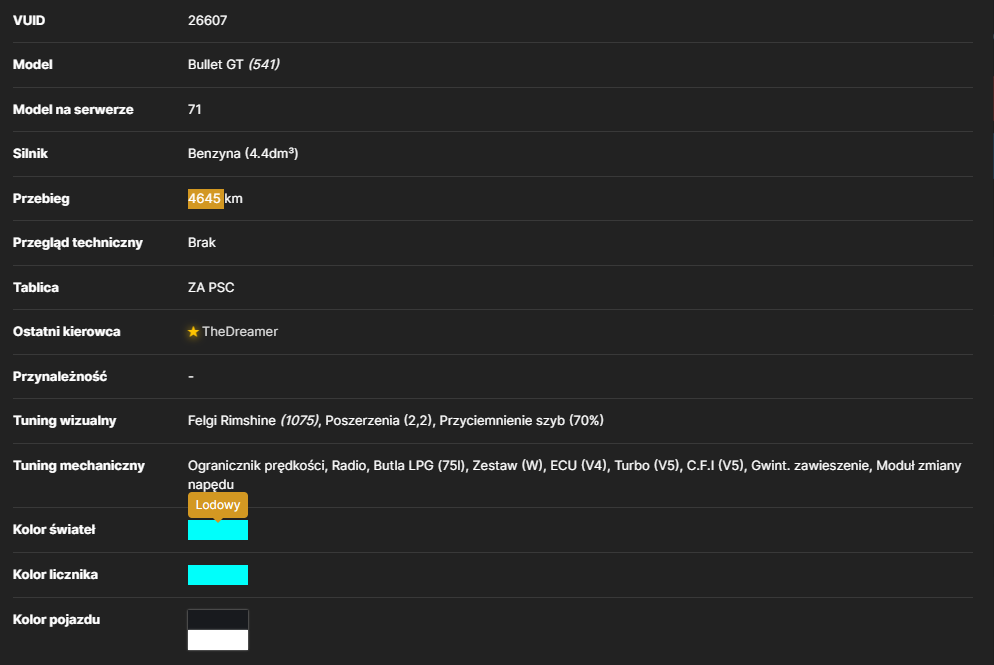Click the Kolor licznika row label
The image size is (994, 665).
click(55, 575)
